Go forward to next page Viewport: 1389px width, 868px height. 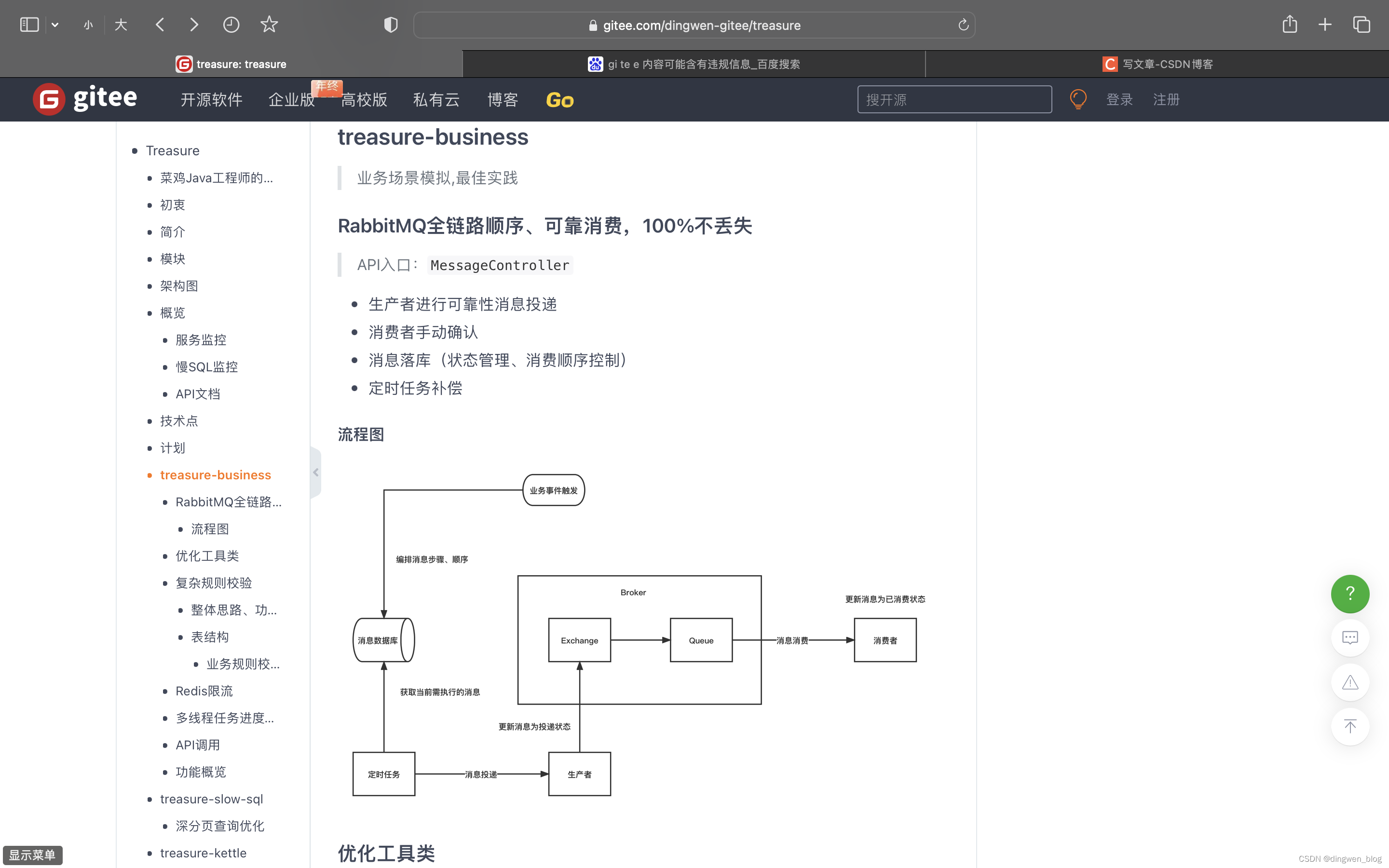[194, 25]
